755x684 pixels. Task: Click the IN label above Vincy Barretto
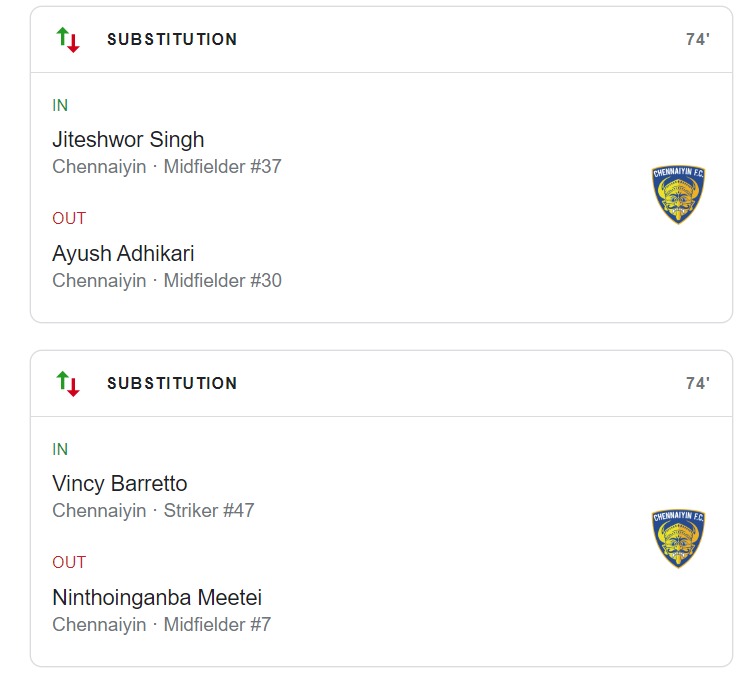[60, 449]
